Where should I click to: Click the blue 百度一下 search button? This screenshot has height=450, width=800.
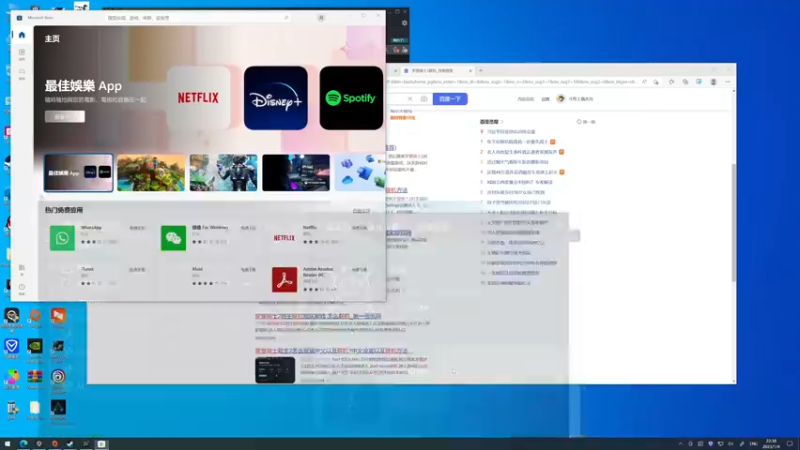point(450,99)
